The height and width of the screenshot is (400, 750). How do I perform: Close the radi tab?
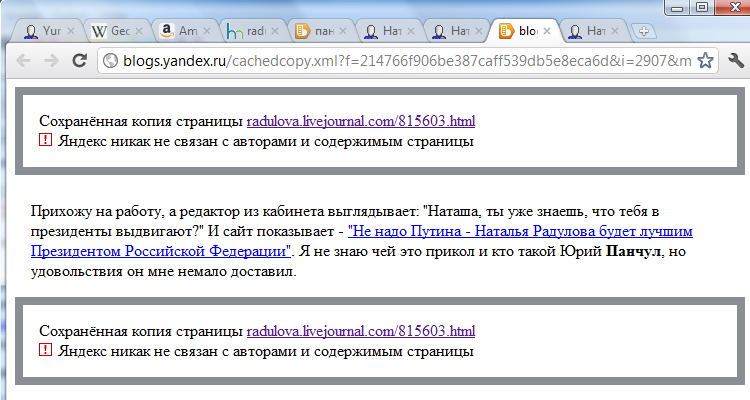[275, 31]
